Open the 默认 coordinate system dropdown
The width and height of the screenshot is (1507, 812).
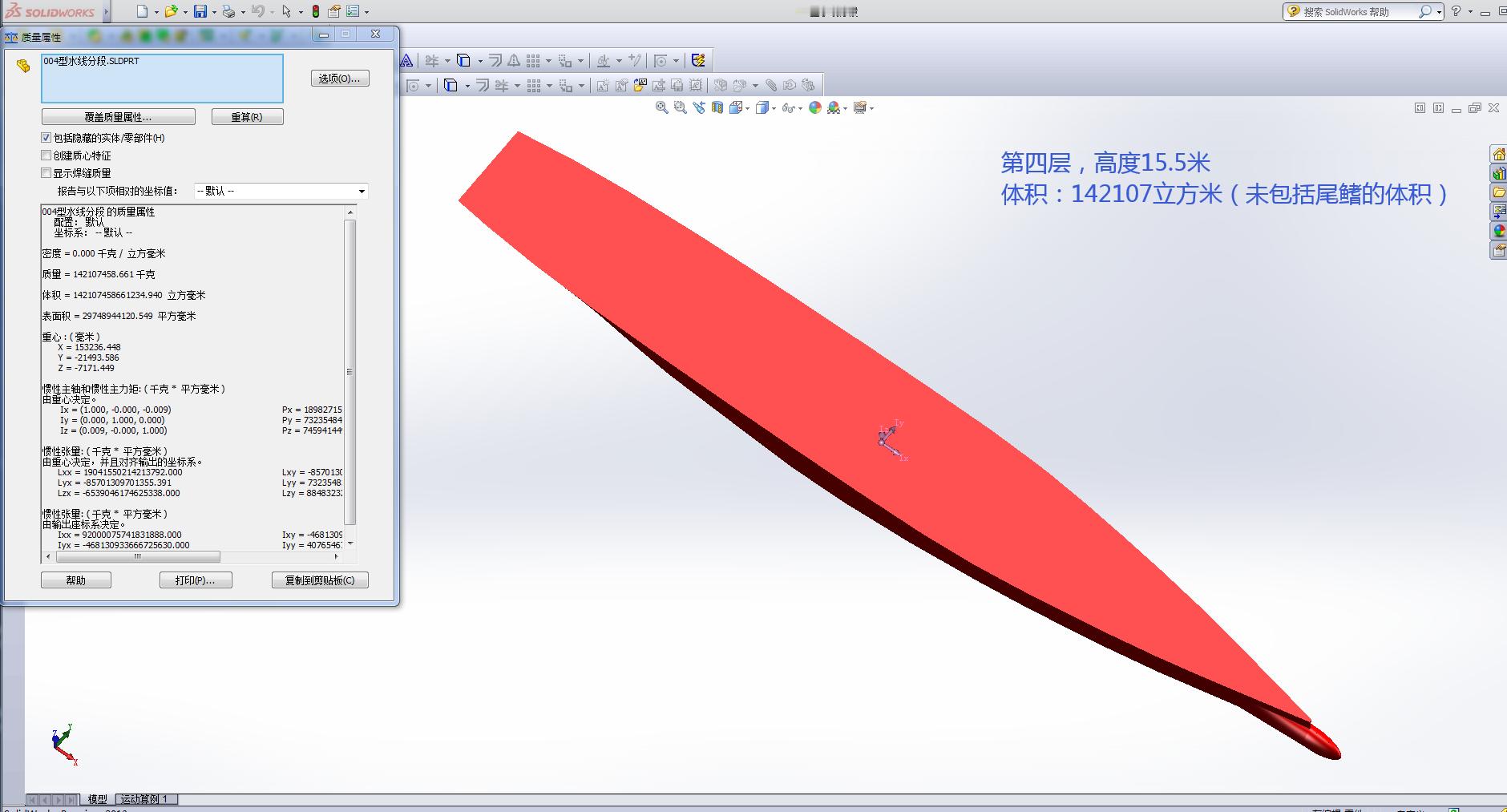click(x=281, y=191)
